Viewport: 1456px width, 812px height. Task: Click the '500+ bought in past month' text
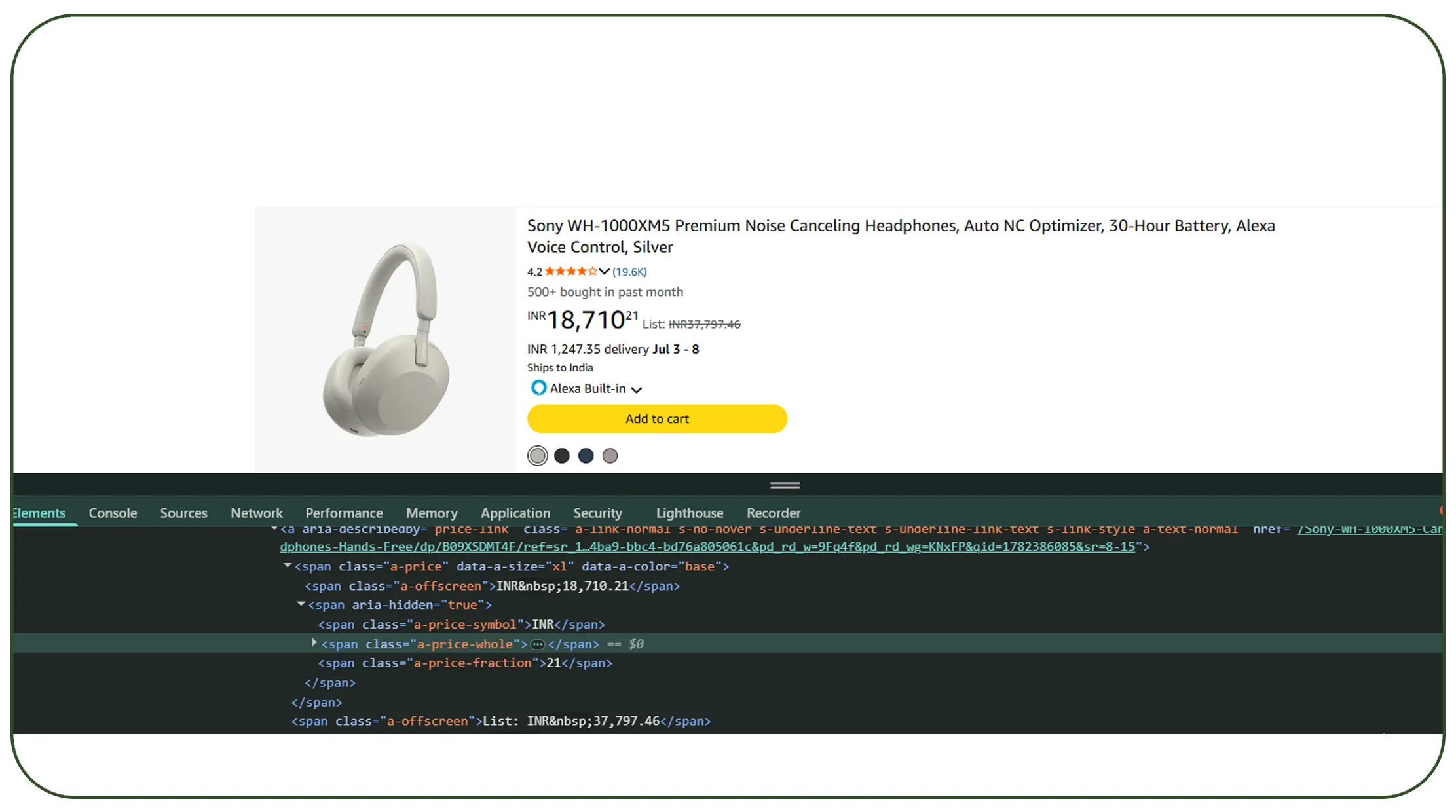coord(605,292)
